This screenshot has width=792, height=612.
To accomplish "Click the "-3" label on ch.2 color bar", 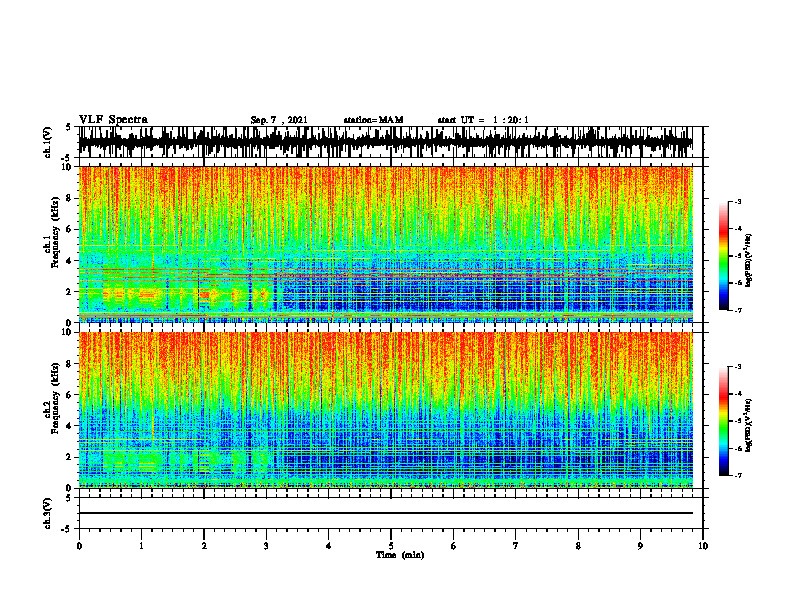I will point(738,367).
